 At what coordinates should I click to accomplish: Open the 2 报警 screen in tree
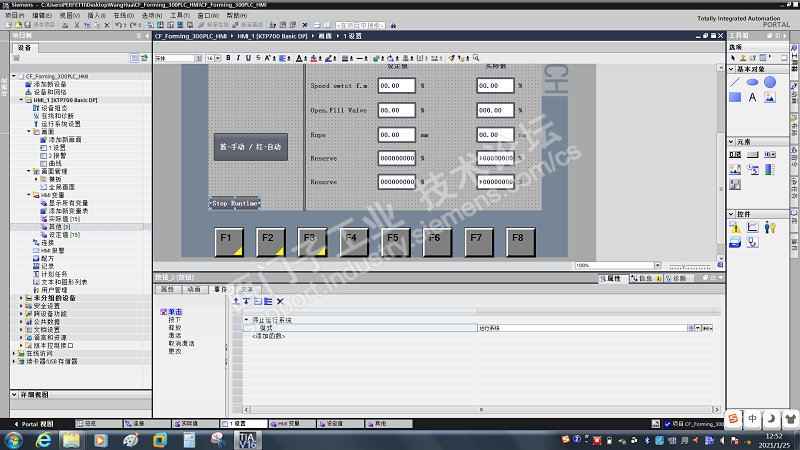coord(57,156)
